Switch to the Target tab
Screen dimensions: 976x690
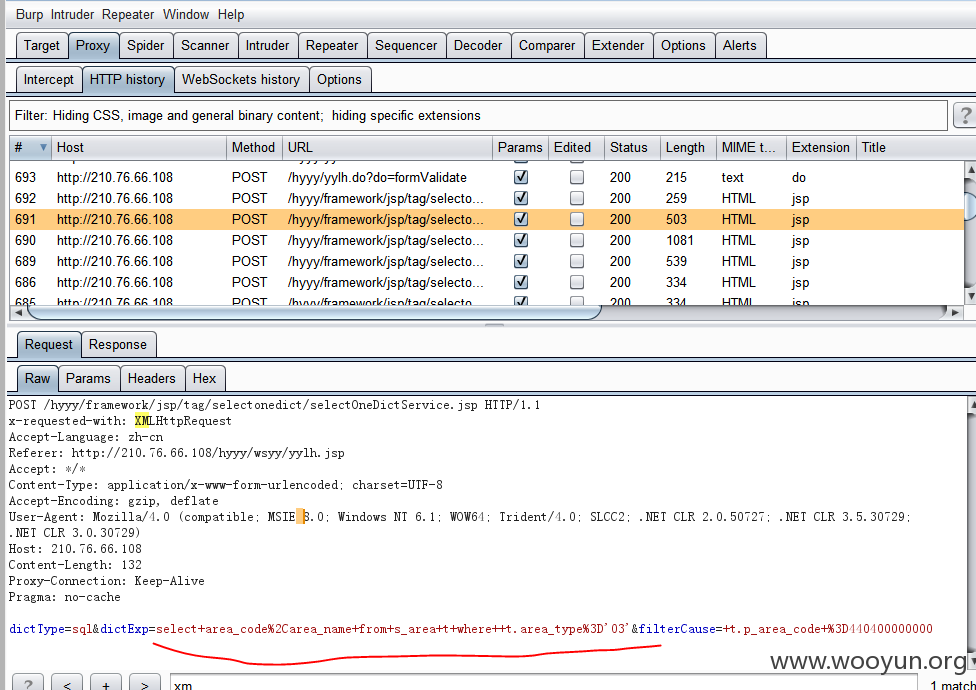(42, 46)
